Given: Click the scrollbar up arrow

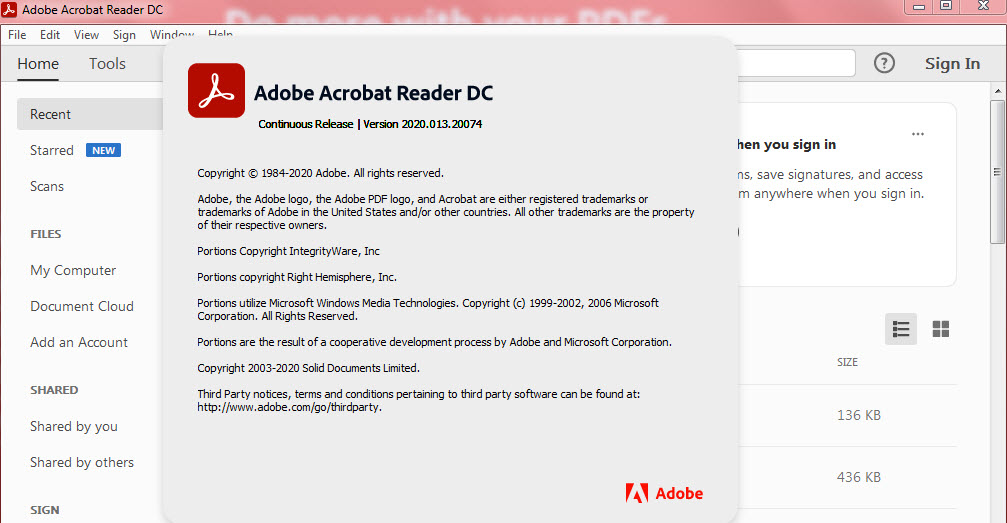Looking at the screenshot, I should [997, 91].
